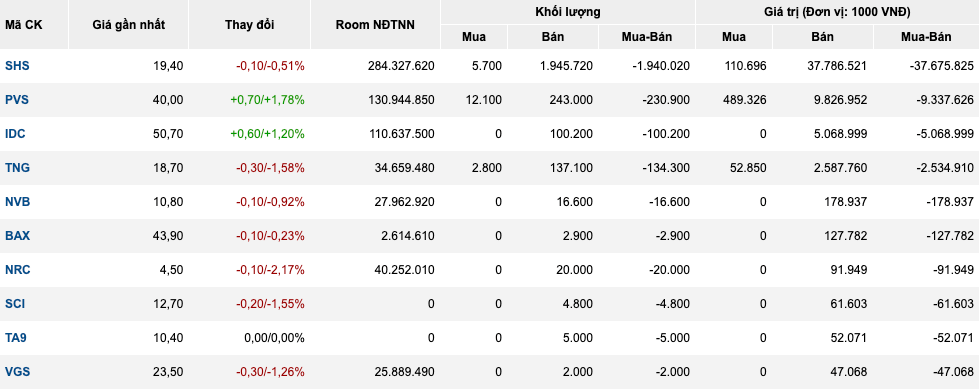The image size is (980, 389).
Task: Click the NRC ticker link
Action: coord(18,270)
